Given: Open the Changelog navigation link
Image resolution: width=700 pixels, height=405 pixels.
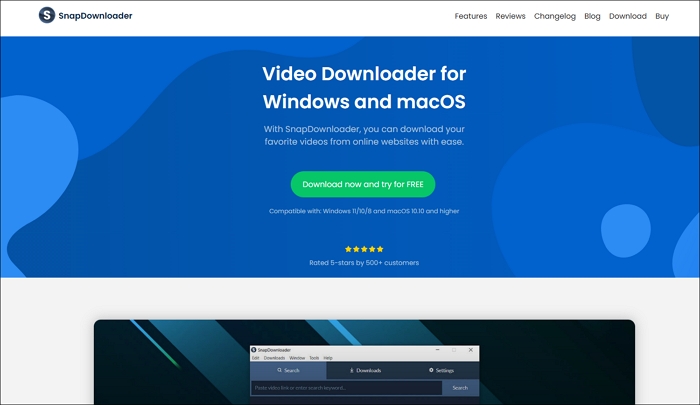Looking at the screenshot, I should [x=554, y=16].
